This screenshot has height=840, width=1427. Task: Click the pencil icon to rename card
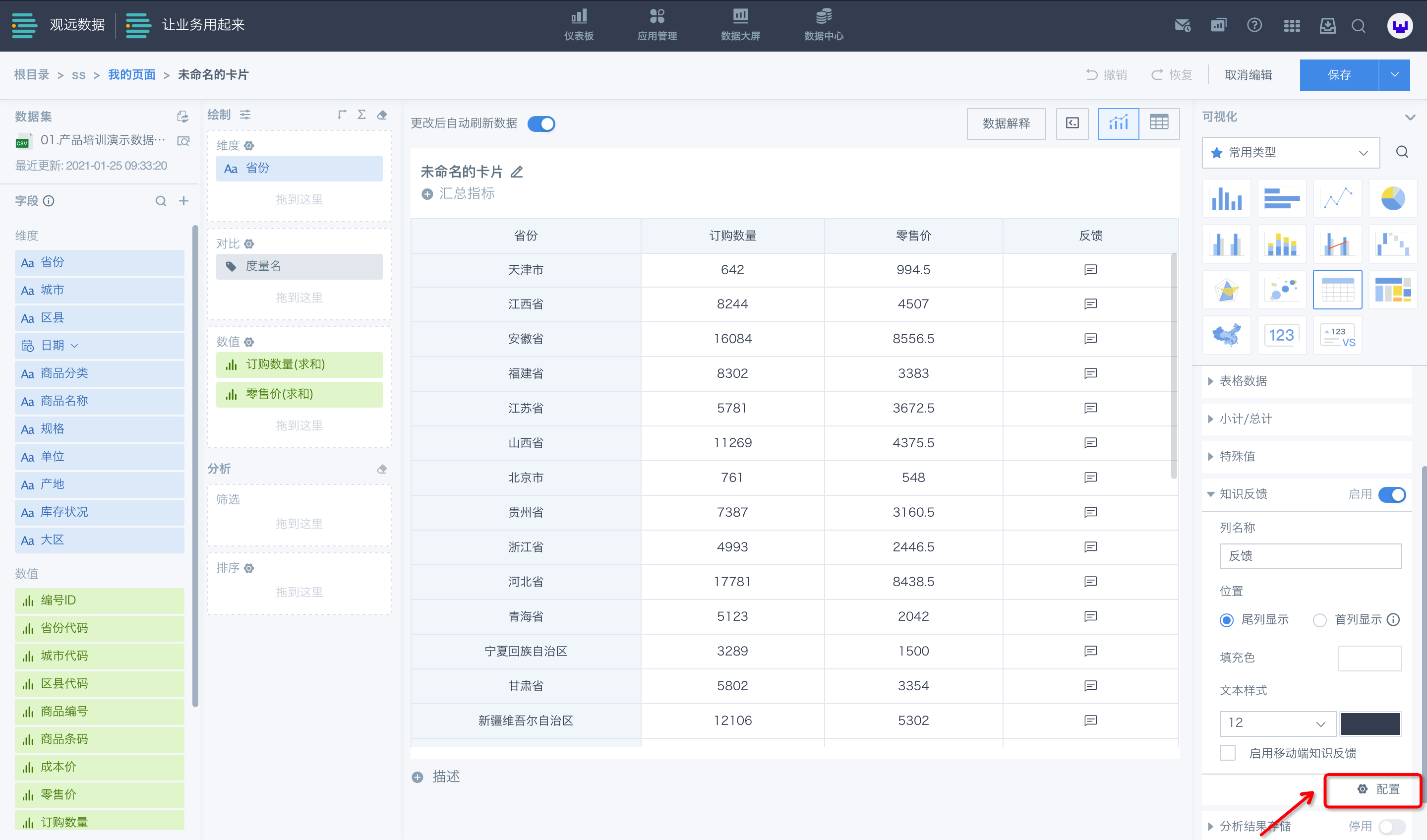click(517, 172)
